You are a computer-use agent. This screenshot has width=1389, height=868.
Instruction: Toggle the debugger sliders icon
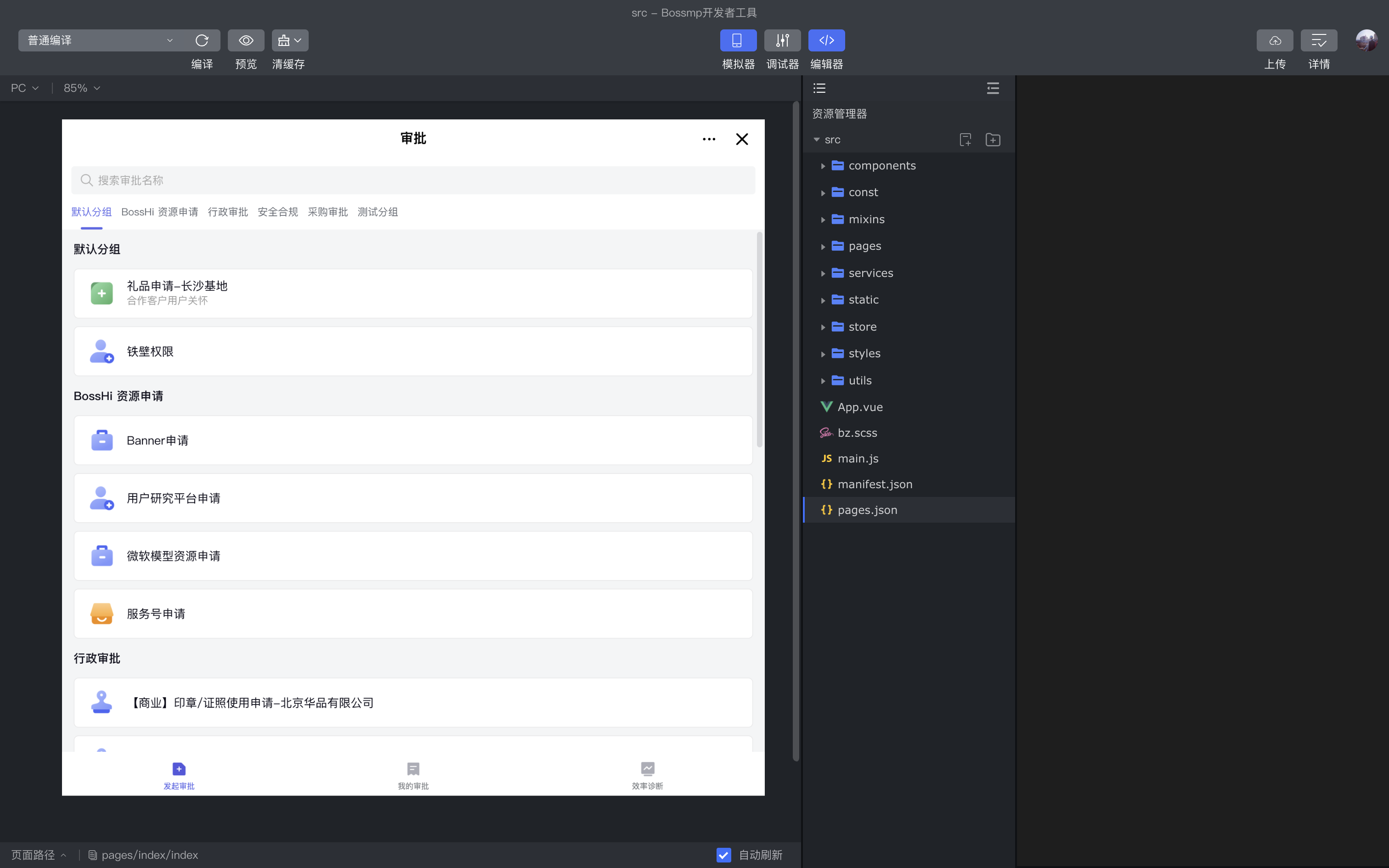[x=782, y=40]
